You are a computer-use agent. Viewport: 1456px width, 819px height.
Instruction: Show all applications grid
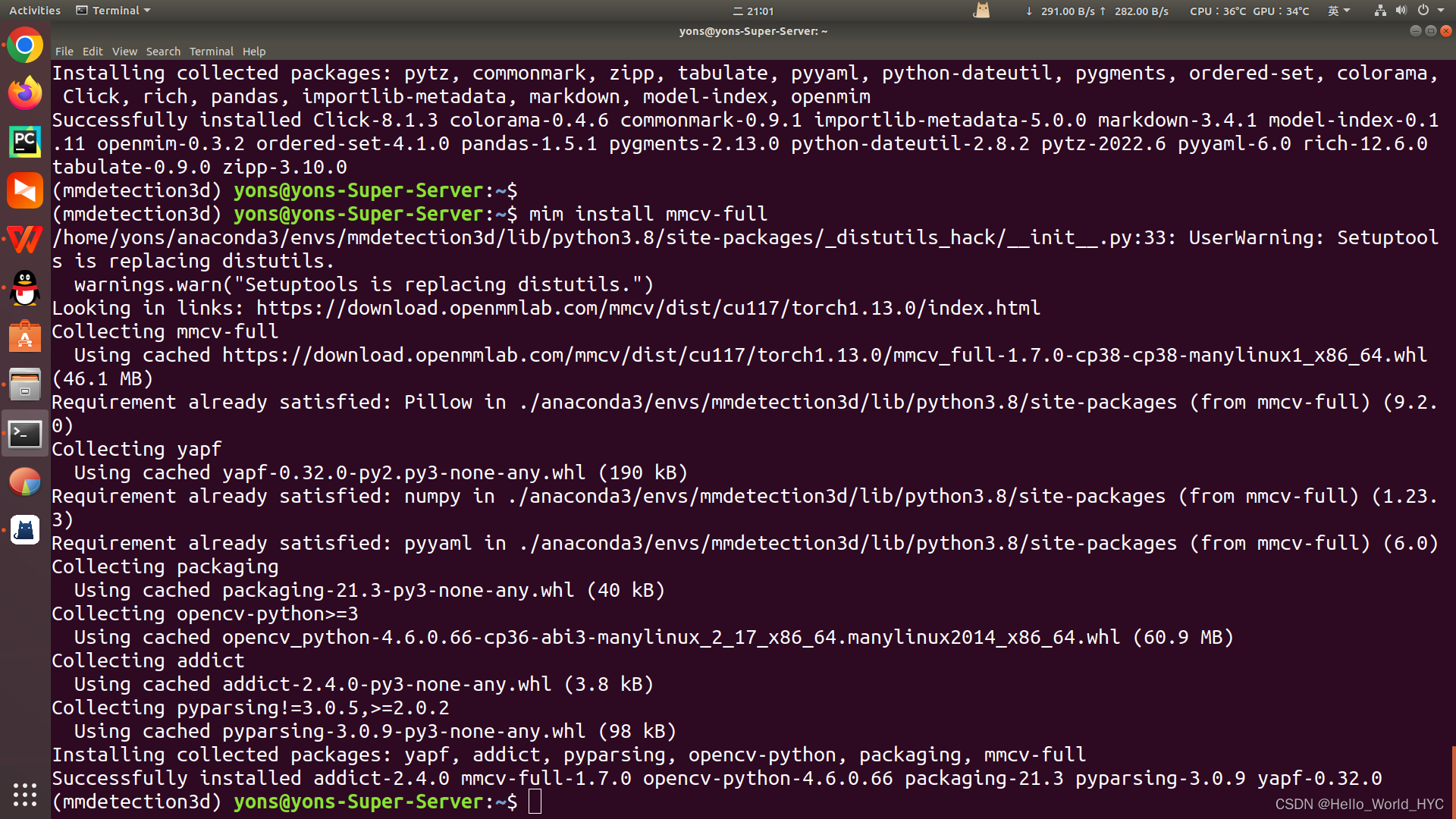tap(25, 794)
